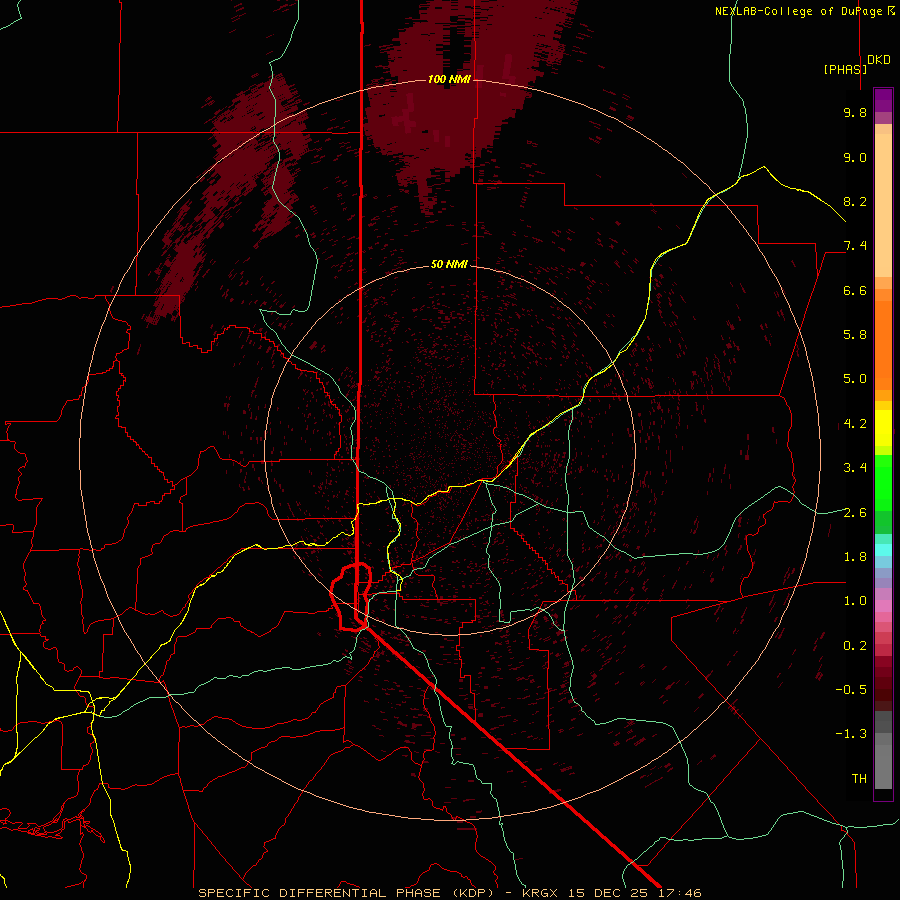Select the pale peach segment of color scale
This screenshot has height=900, width=900.
pyautogui.click(x=883, y=206)
